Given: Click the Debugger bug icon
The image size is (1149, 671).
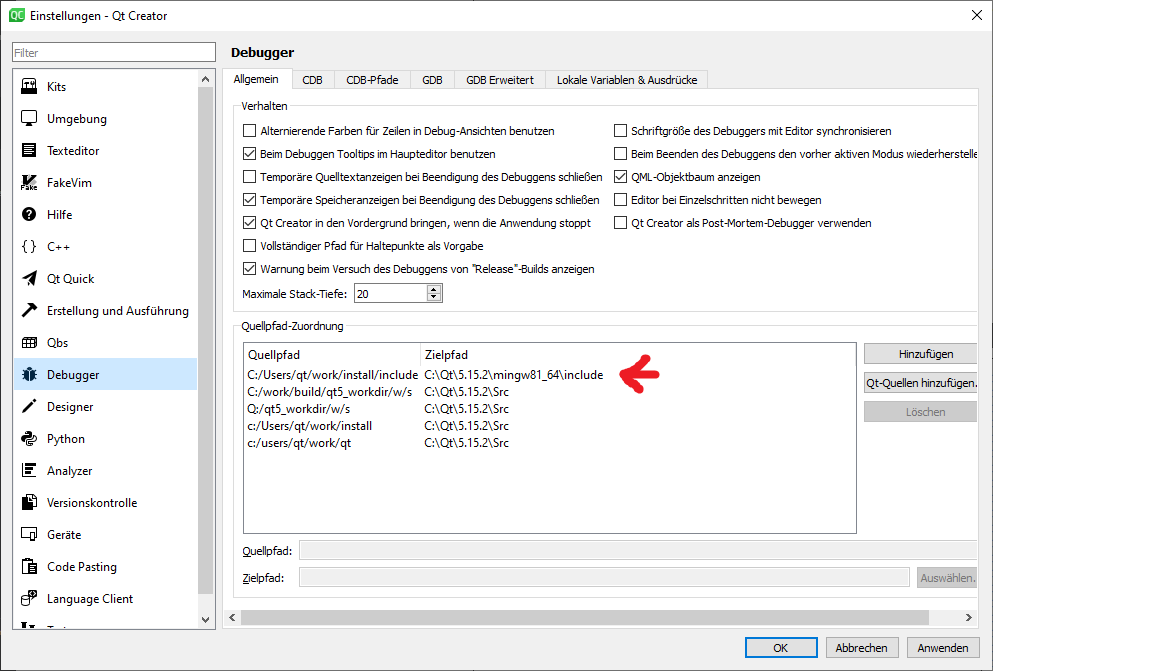Looking at the screenshot, I should pyautogui.click(x=29, y=374).
